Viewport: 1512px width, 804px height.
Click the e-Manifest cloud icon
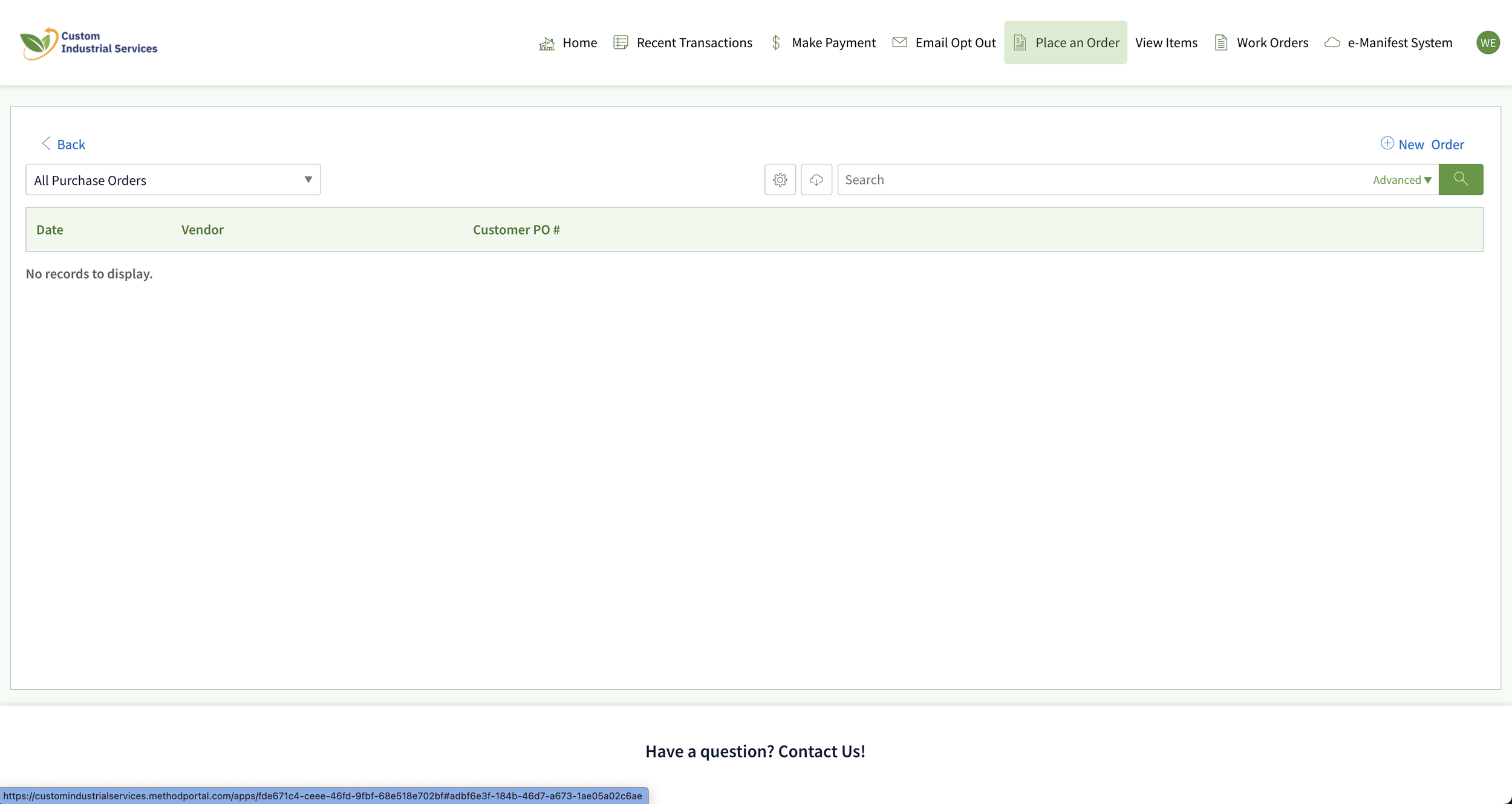tap(1332, 43)
